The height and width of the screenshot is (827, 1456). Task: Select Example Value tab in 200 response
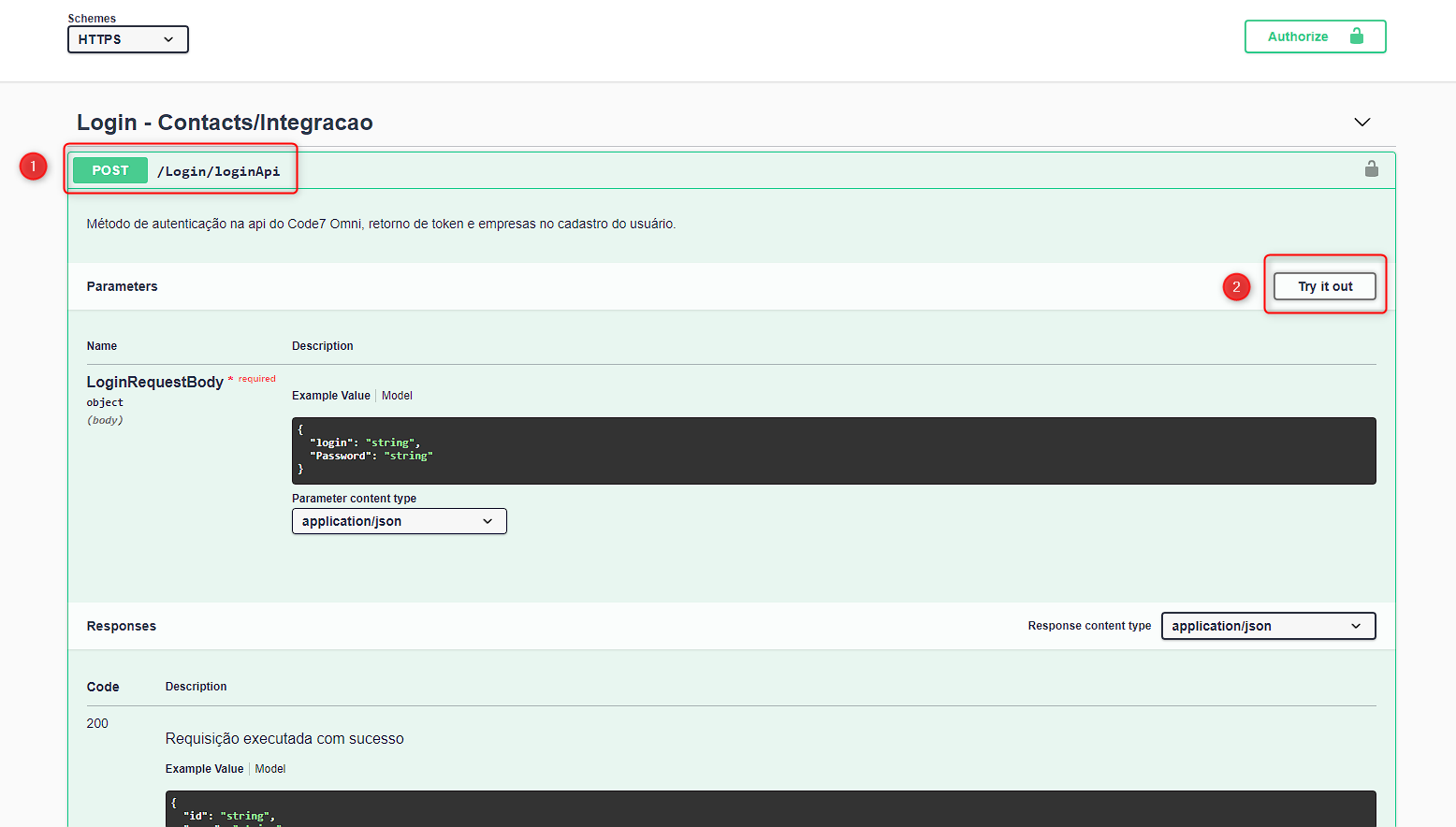click(204, 769)
